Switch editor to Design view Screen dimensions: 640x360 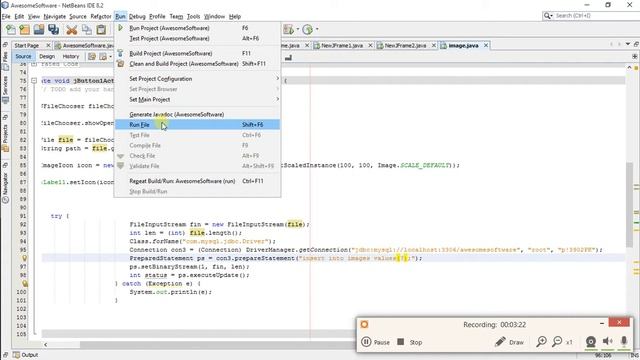click(x=47, y=56)
